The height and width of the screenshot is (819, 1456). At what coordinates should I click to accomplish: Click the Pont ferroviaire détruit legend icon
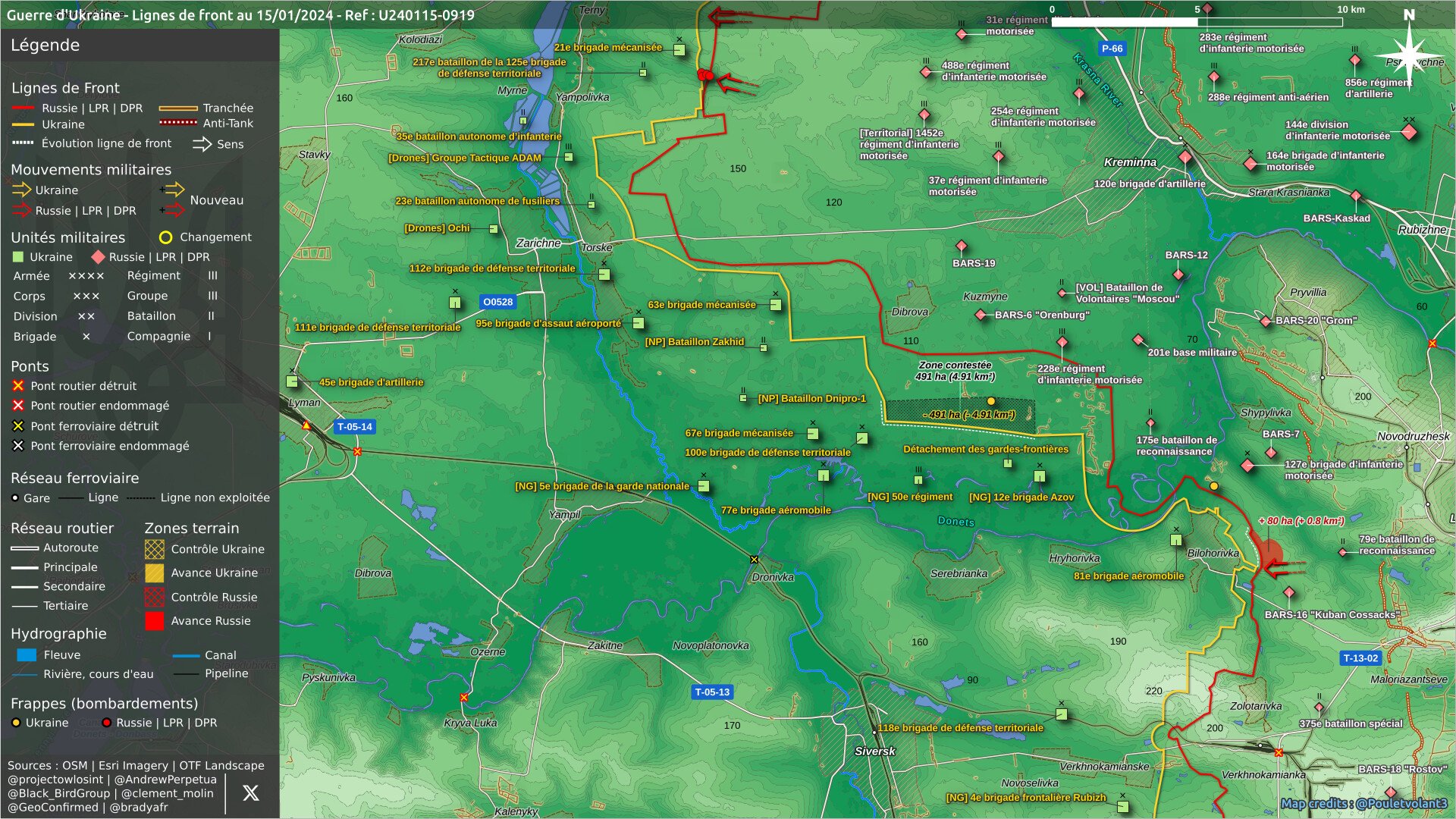[18, 426]
